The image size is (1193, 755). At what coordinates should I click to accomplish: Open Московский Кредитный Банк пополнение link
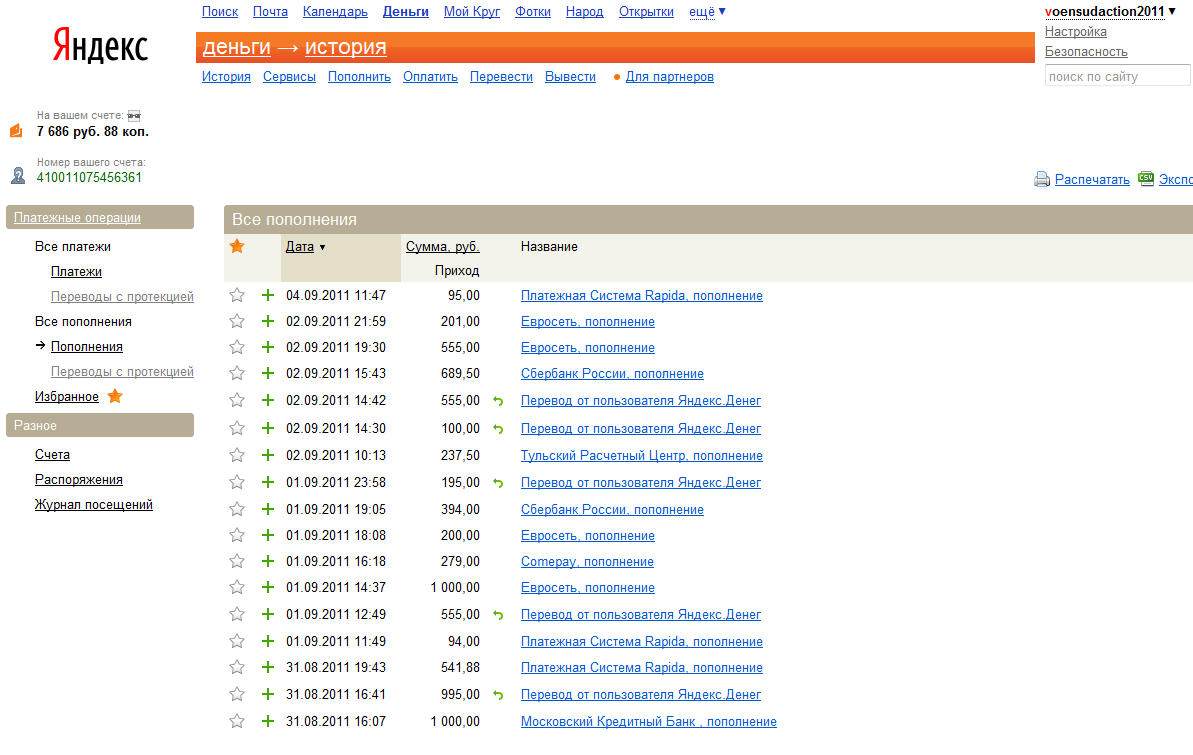click(x=648, y=722)
